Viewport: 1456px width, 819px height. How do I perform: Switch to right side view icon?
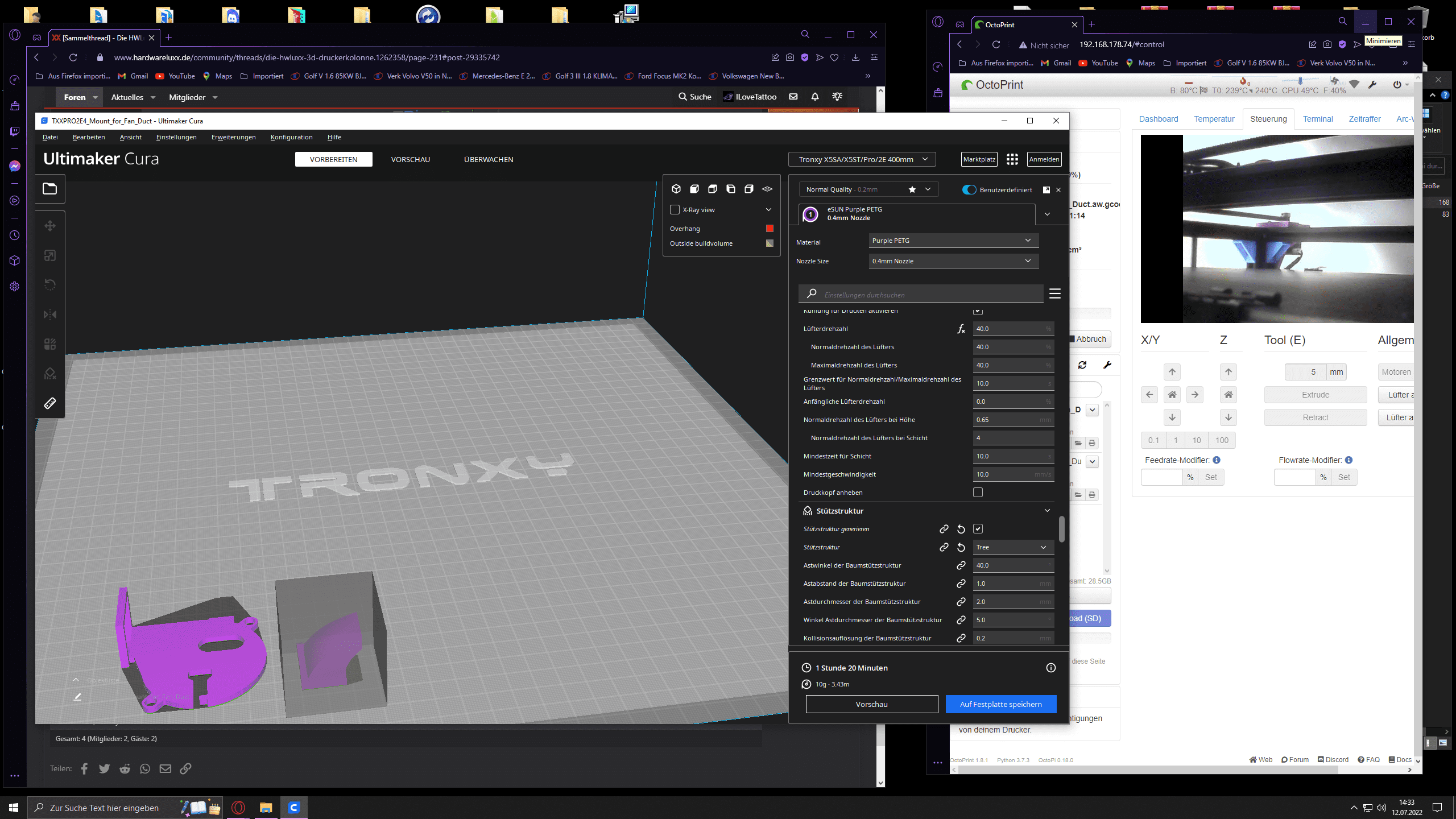[x=749, y=189]
